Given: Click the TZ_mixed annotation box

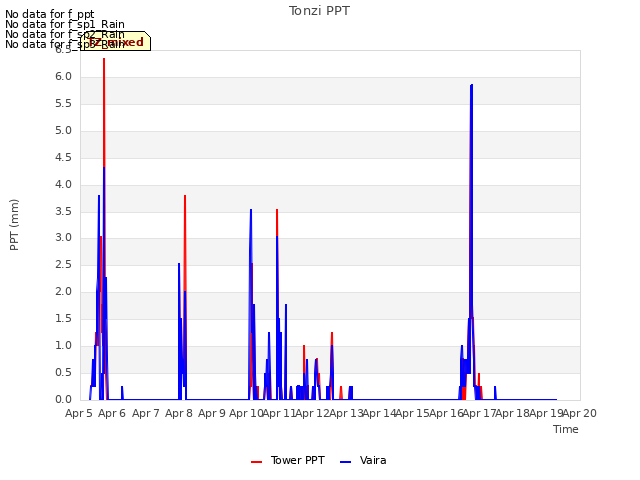Looking at the screenshot, I should [x=116, y=41].
